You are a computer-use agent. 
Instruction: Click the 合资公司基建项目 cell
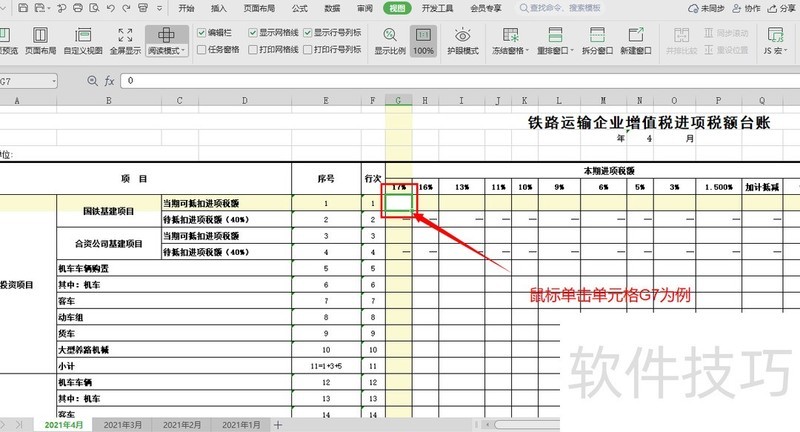click(109, 244)
